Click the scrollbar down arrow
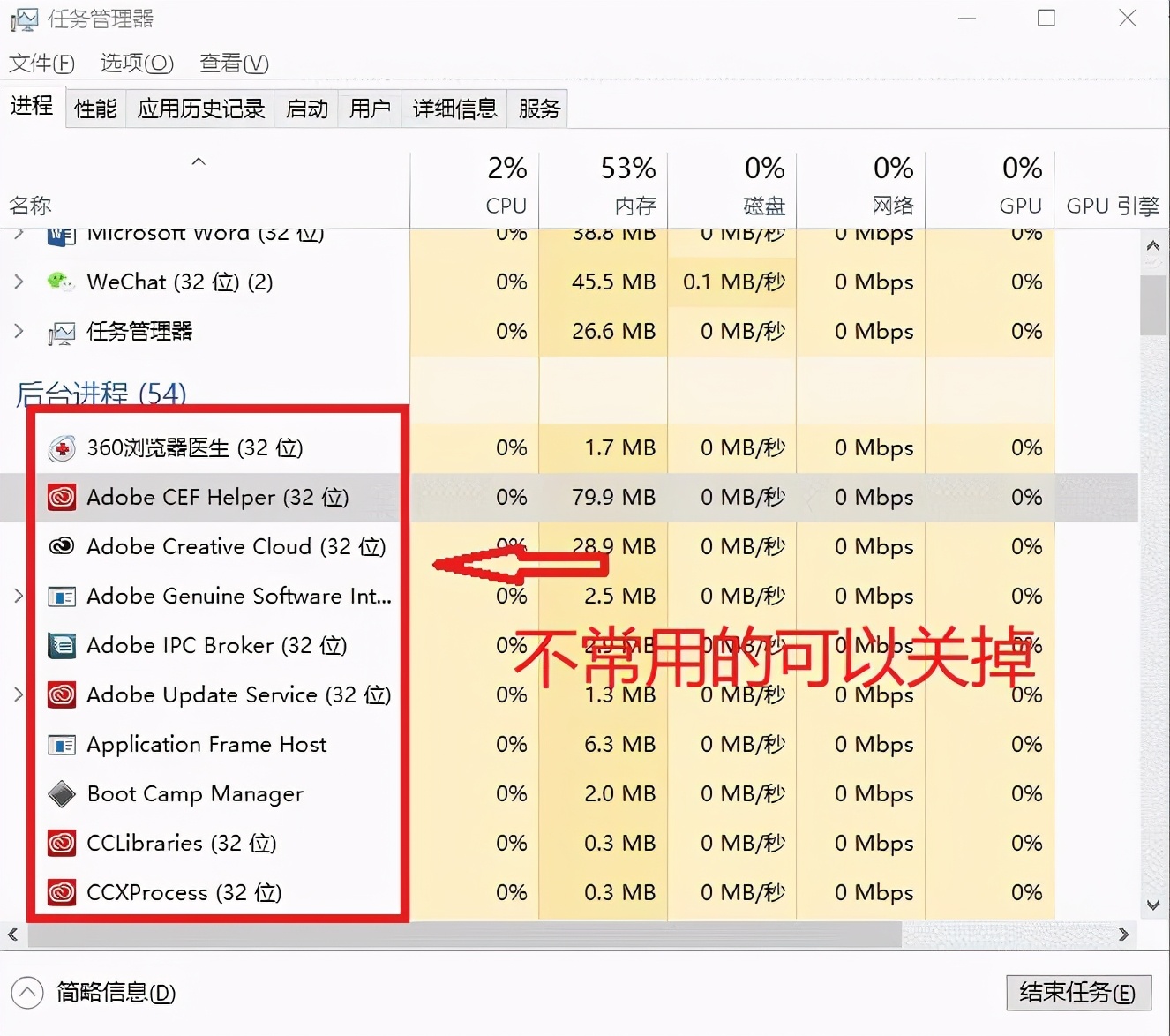1170x1036 pixels. tap(1153, 906)
